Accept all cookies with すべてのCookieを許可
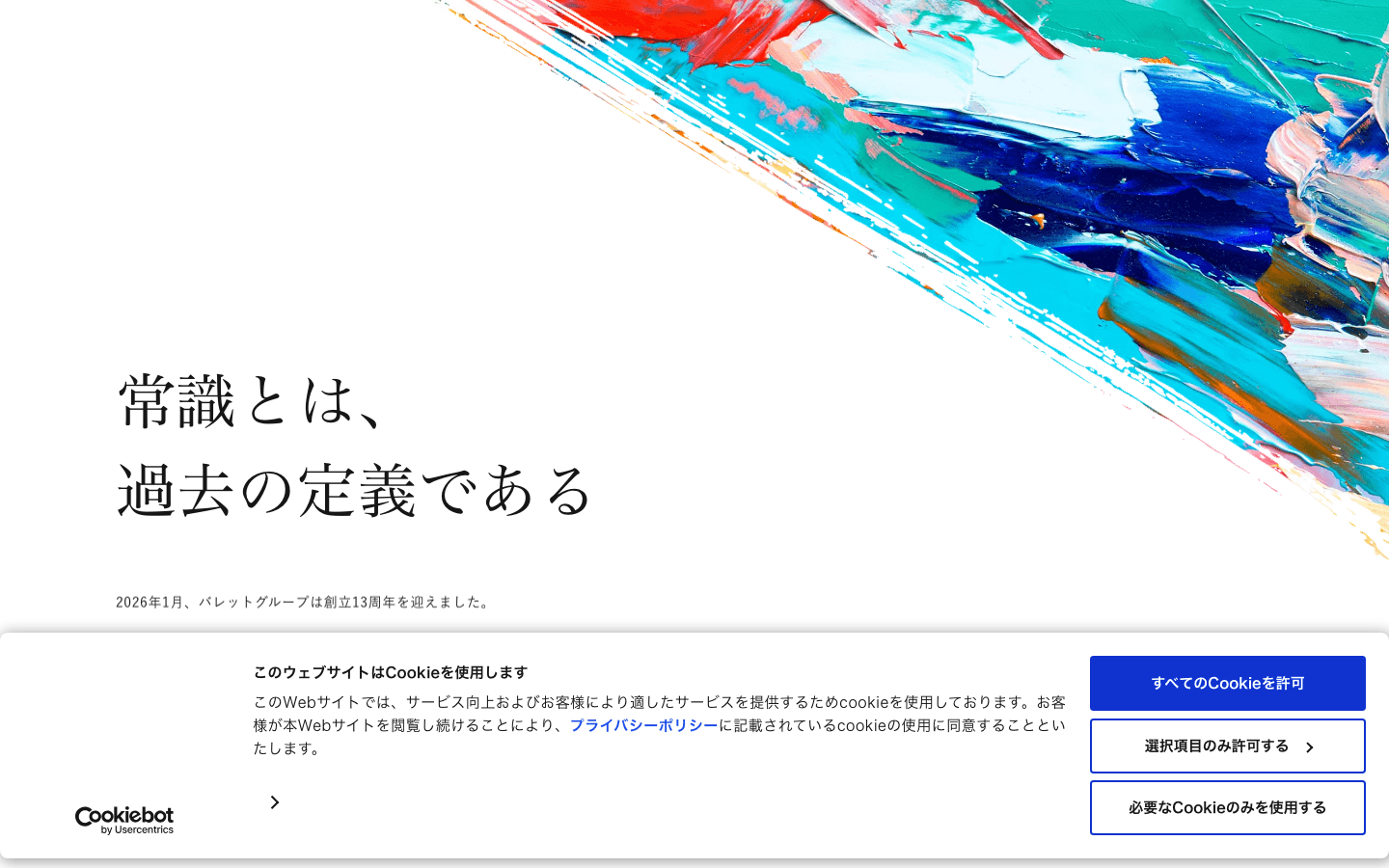Screen dimensions: 1389x868 click(x=1228, y=683)
